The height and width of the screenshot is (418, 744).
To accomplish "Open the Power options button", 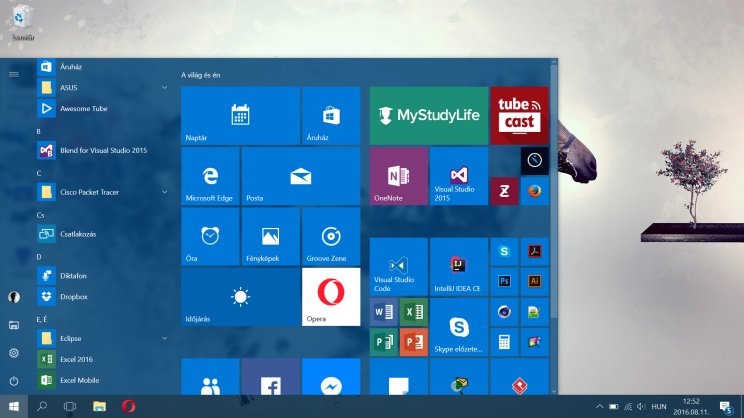I will point(14,381).
